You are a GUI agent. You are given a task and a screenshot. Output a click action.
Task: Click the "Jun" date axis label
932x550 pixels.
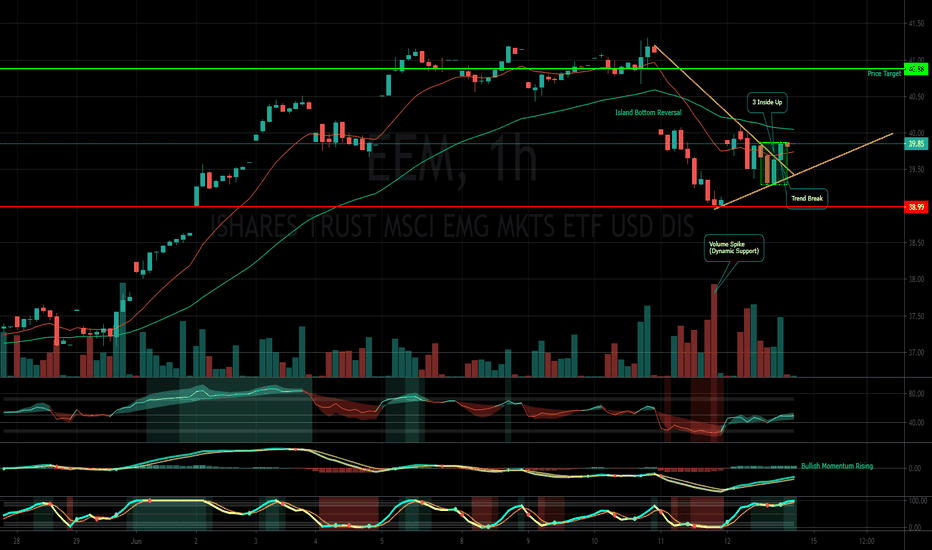pyautogui.click(x=136, y=541)
